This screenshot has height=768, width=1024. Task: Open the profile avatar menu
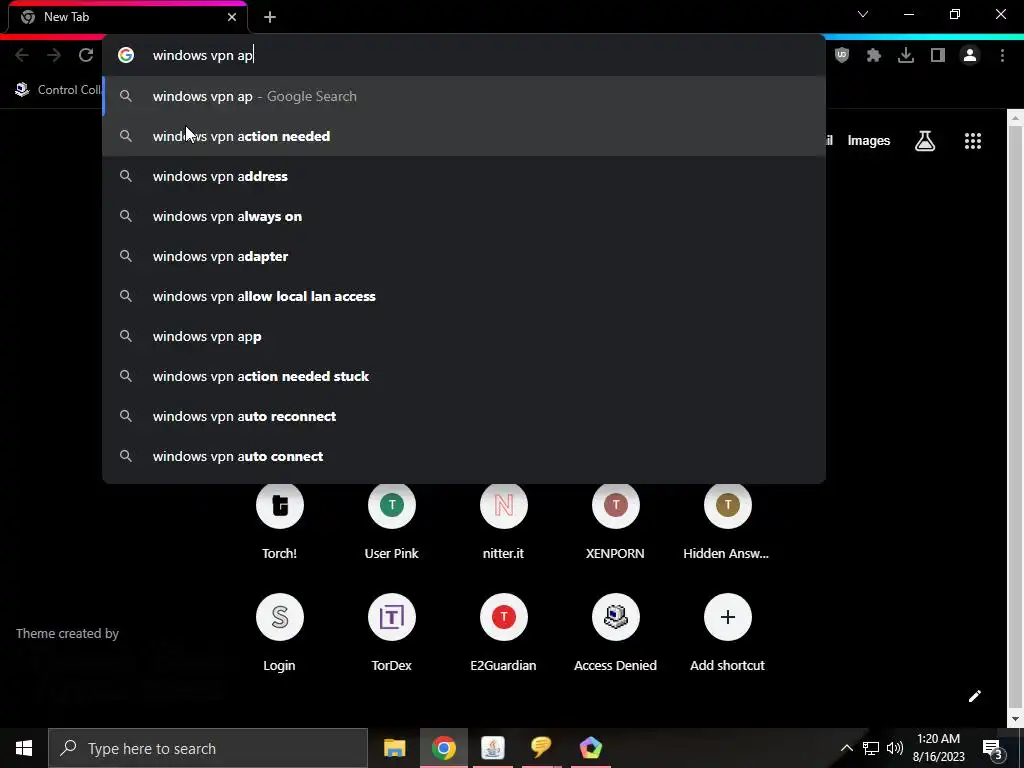click(x=970, y=56)
